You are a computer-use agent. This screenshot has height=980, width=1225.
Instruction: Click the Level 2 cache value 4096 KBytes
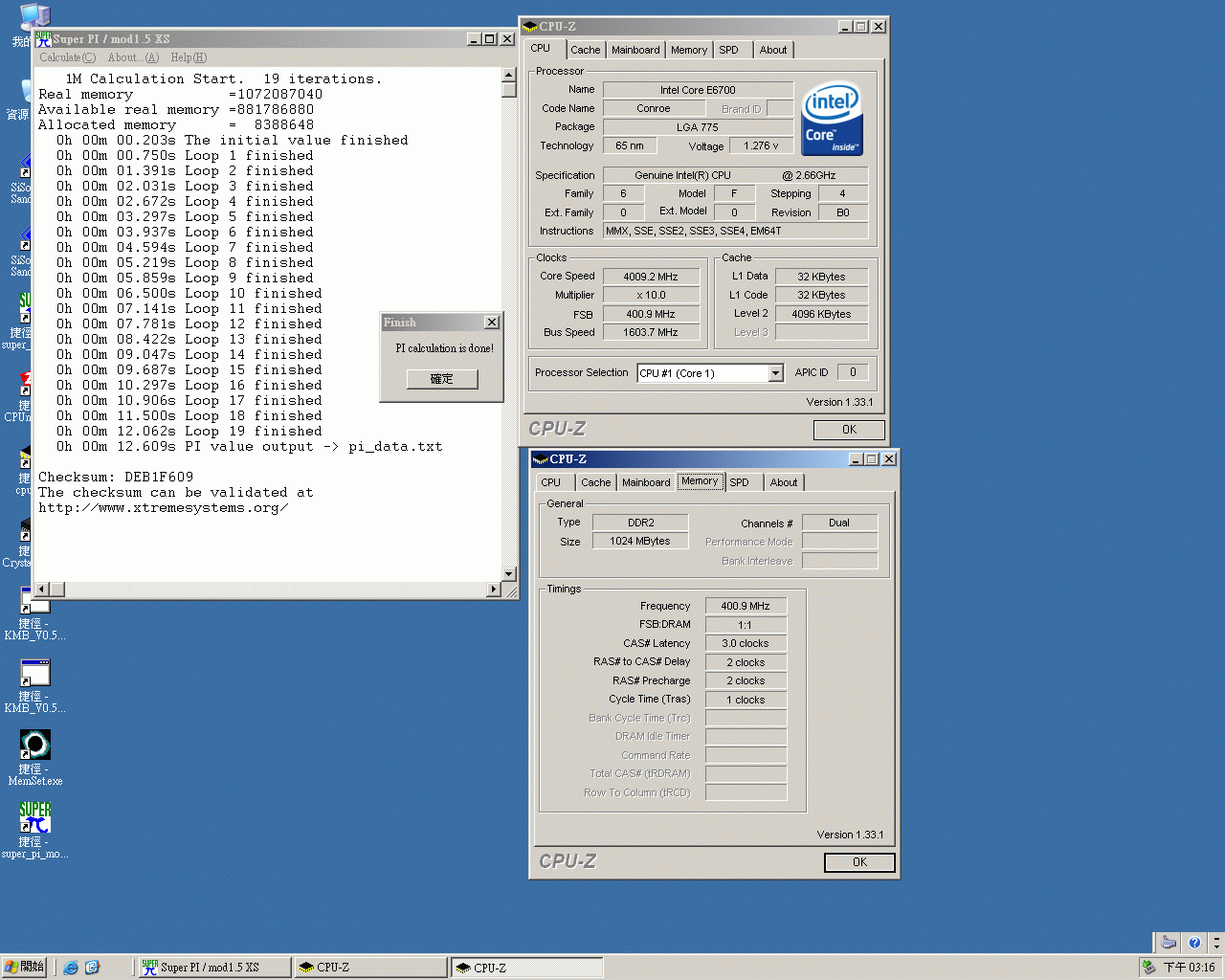point(821,314)
